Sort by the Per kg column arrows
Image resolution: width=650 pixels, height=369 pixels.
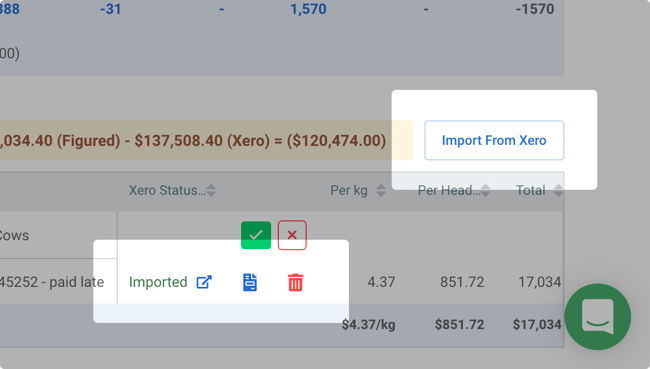point(381,190)
